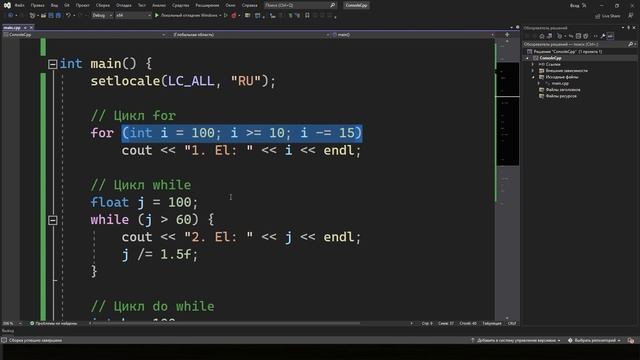Open the Проект menu

pos(82,5)
